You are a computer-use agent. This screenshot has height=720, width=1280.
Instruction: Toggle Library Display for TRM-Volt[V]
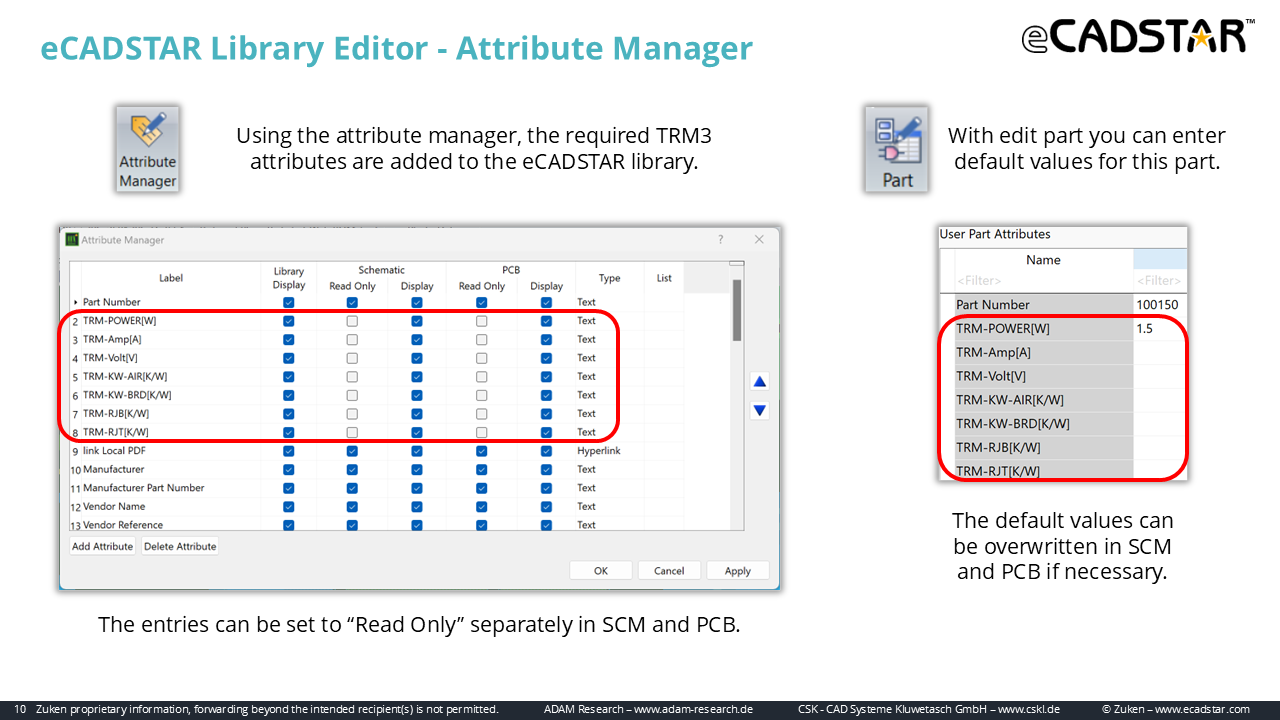point(289,358)
